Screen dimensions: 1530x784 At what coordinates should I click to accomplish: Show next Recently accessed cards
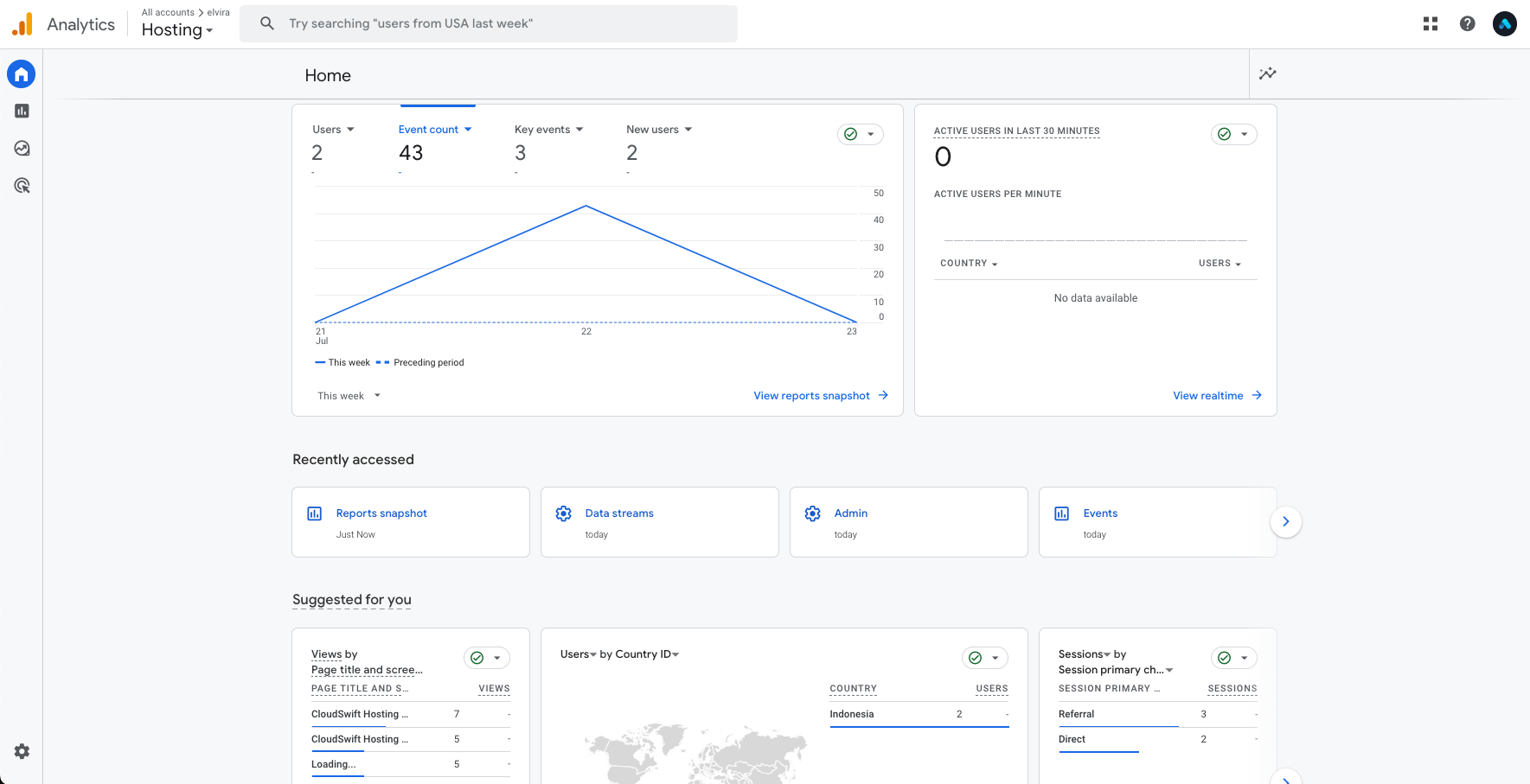(1286, 522)
